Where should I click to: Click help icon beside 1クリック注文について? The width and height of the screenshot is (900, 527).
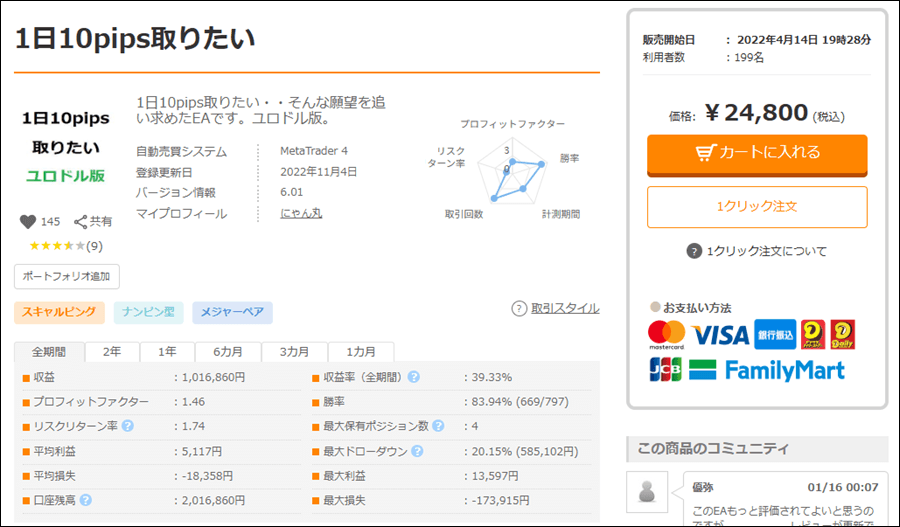(694, 251)
